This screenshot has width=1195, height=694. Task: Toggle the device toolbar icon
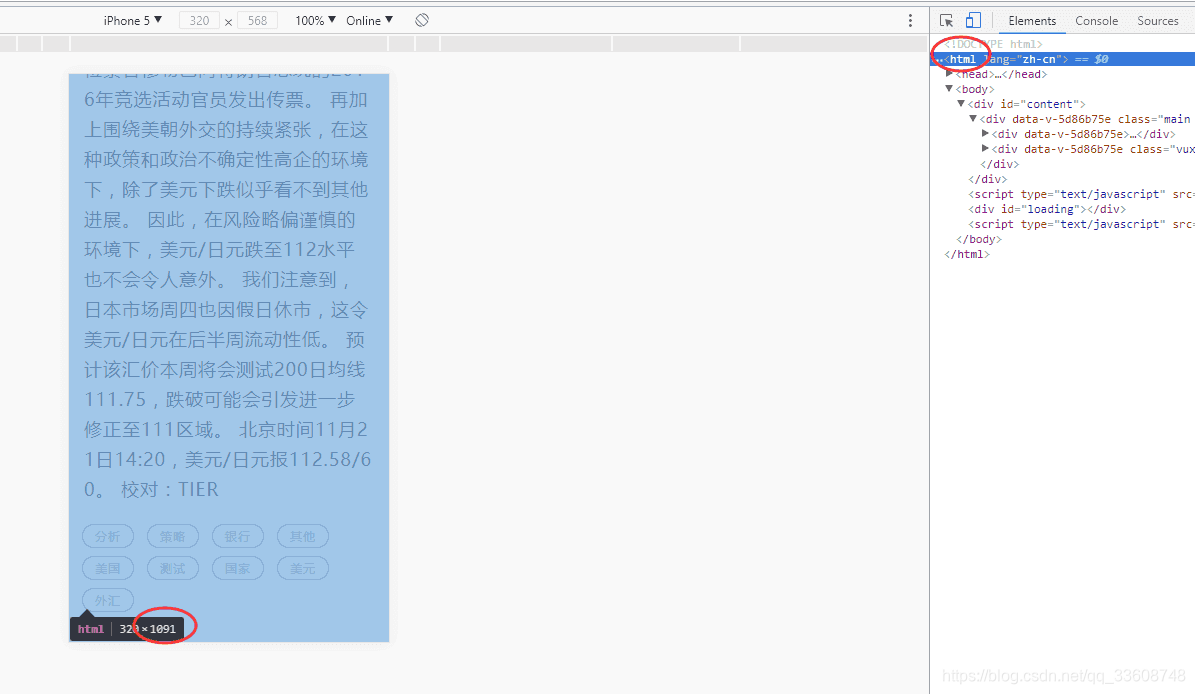[973, 20]
